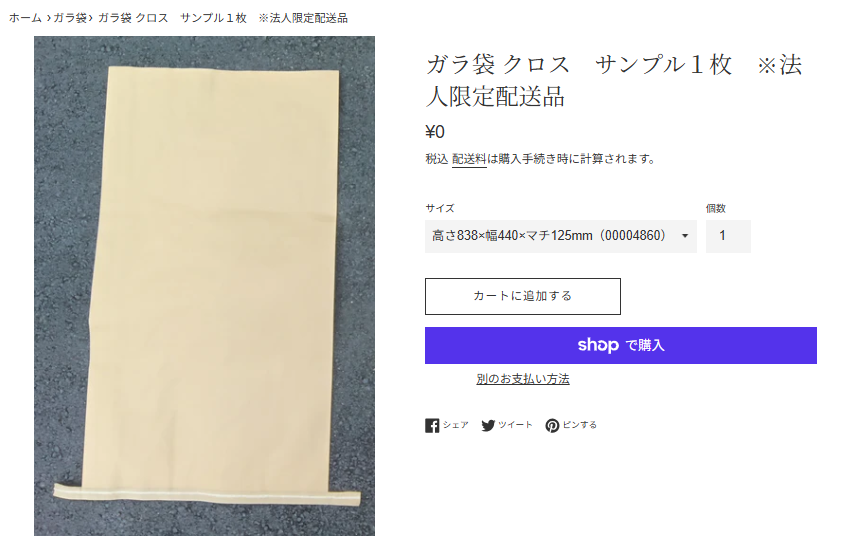The height and width of the screenshot is (540, 847).
Task: Click current page breadcrumb ガラ袋 クロス
Action: point(223,18)
